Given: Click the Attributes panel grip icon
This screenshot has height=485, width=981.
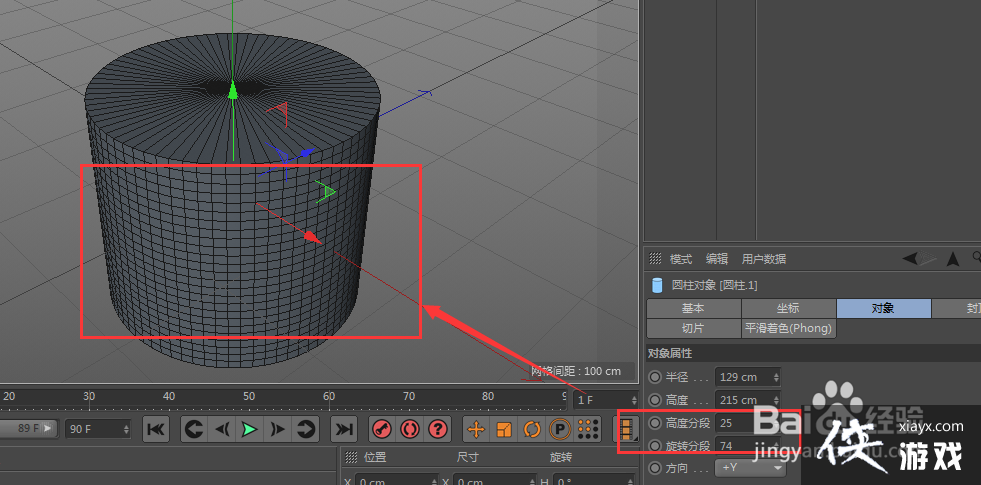Looking at the screenshot, I should tap(655, 258).
